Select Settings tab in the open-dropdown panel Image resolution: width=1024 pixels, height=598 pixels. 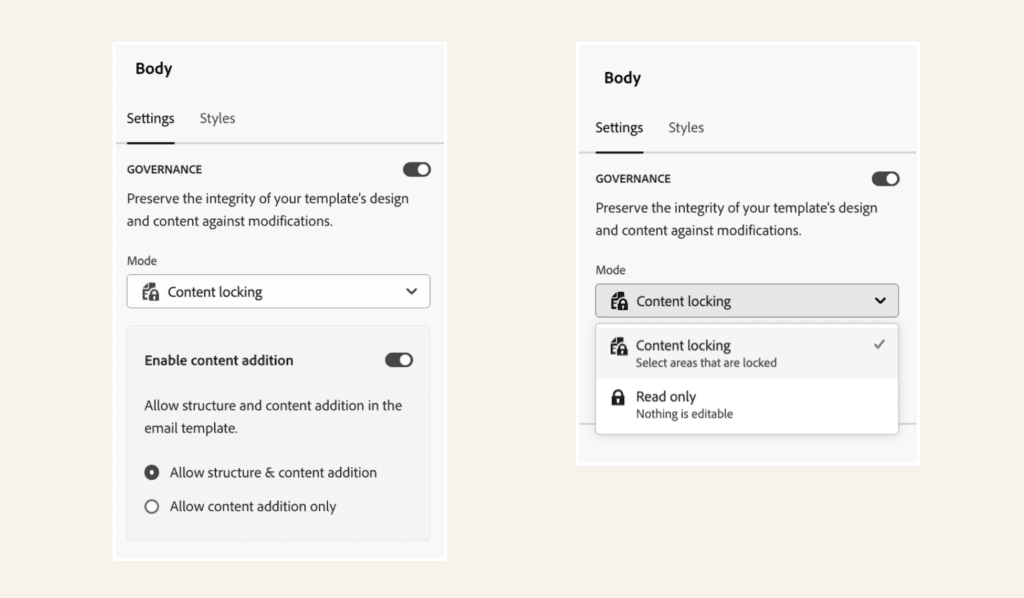click(x=619, y=127)
